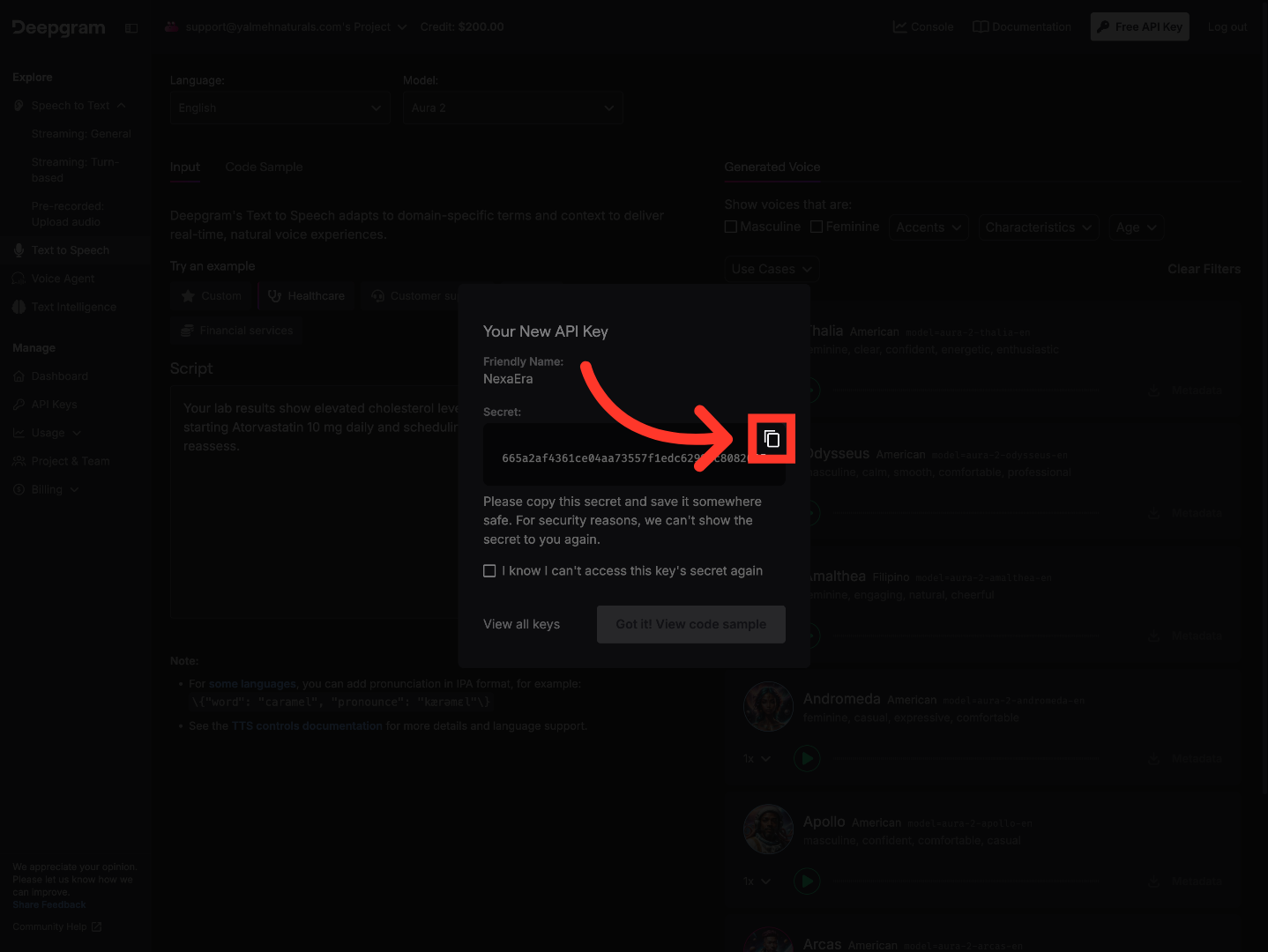Click the Share Feedback link
The height and width of the screenshot is (952, 1268).
49,905
